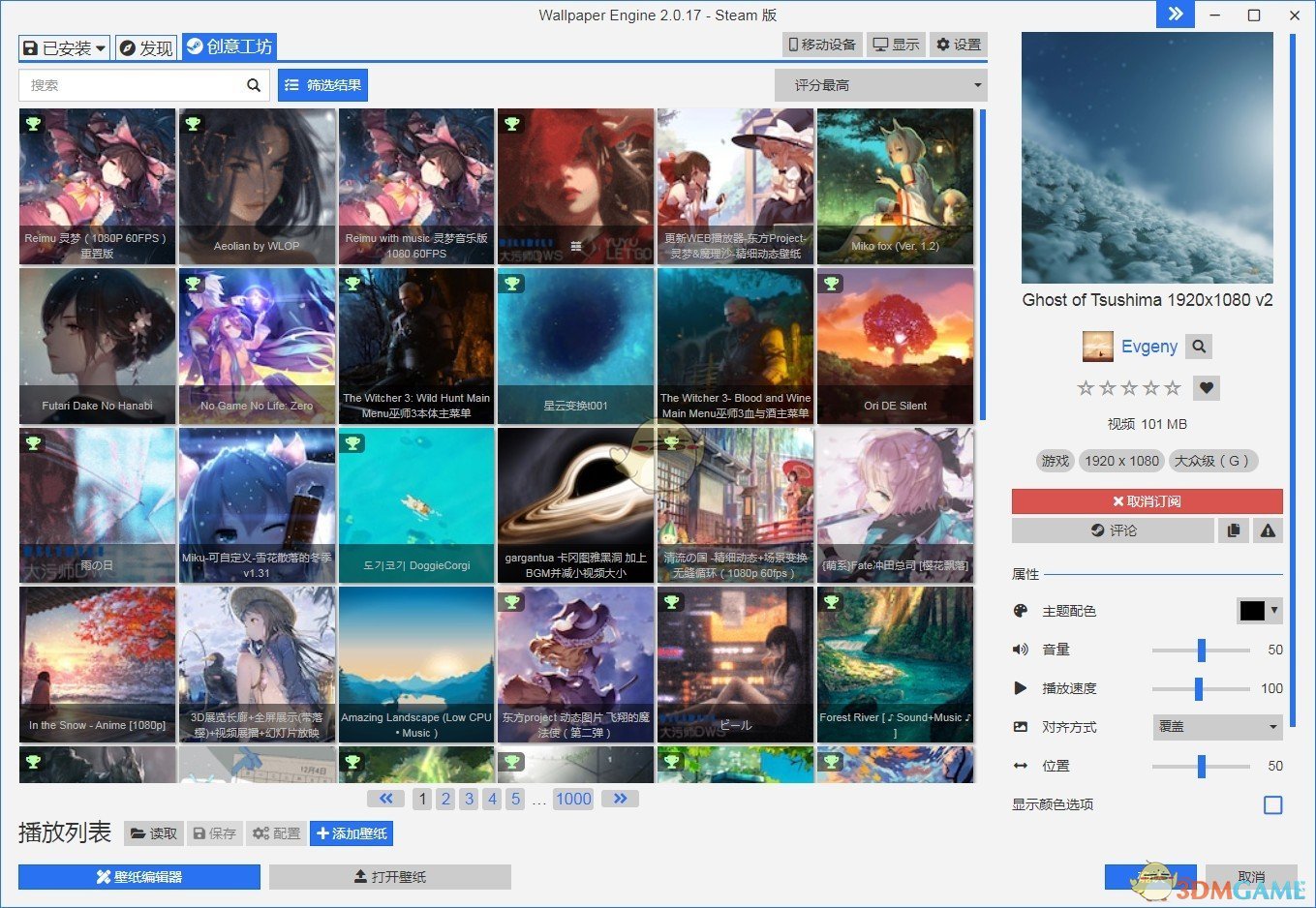The height and width of the screenshot is (908, 1316).
Task: Click the palette icon beside 主题配色
Action: coord(1020,611)
